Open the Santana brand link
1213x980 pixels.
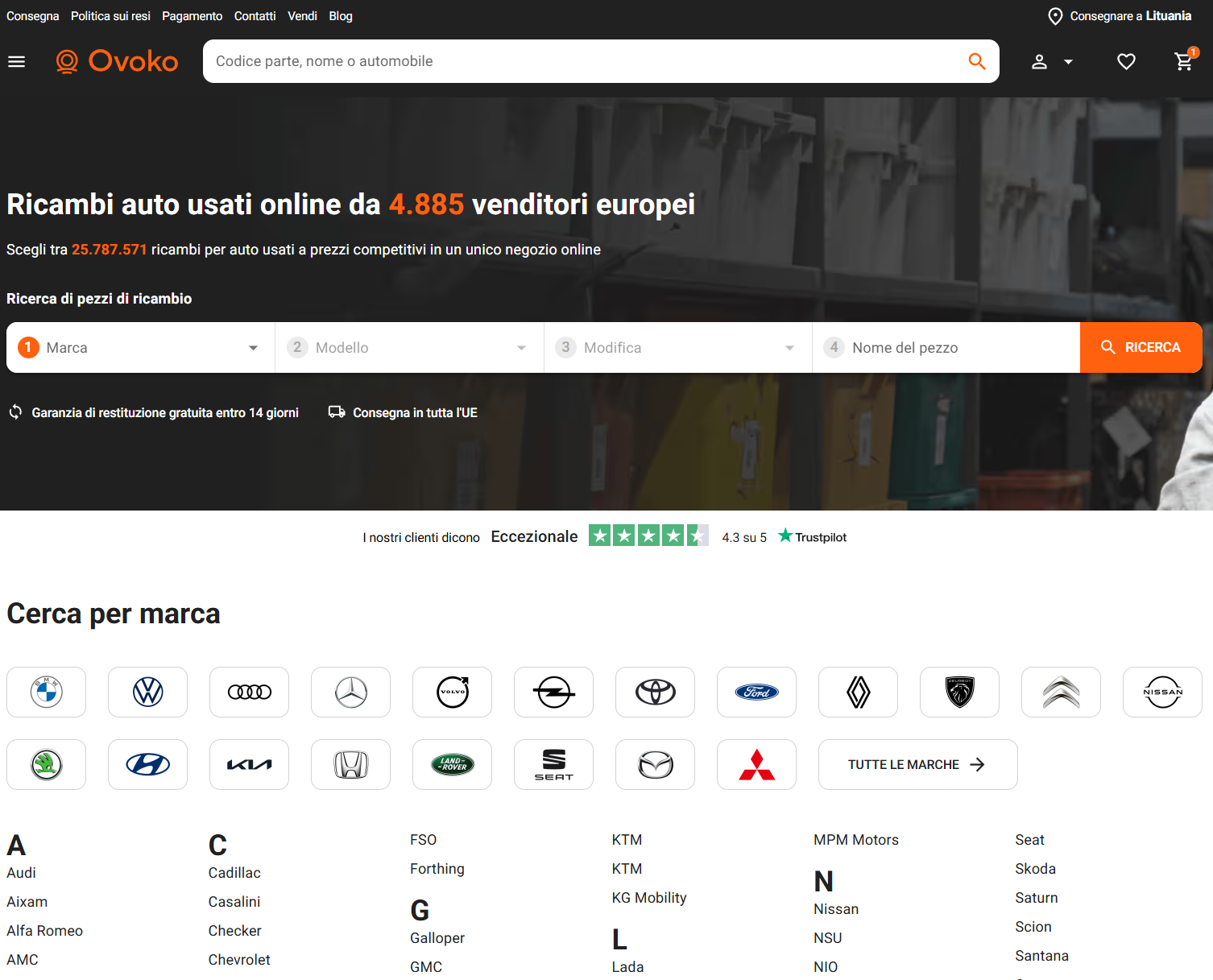click(1042, 956)
